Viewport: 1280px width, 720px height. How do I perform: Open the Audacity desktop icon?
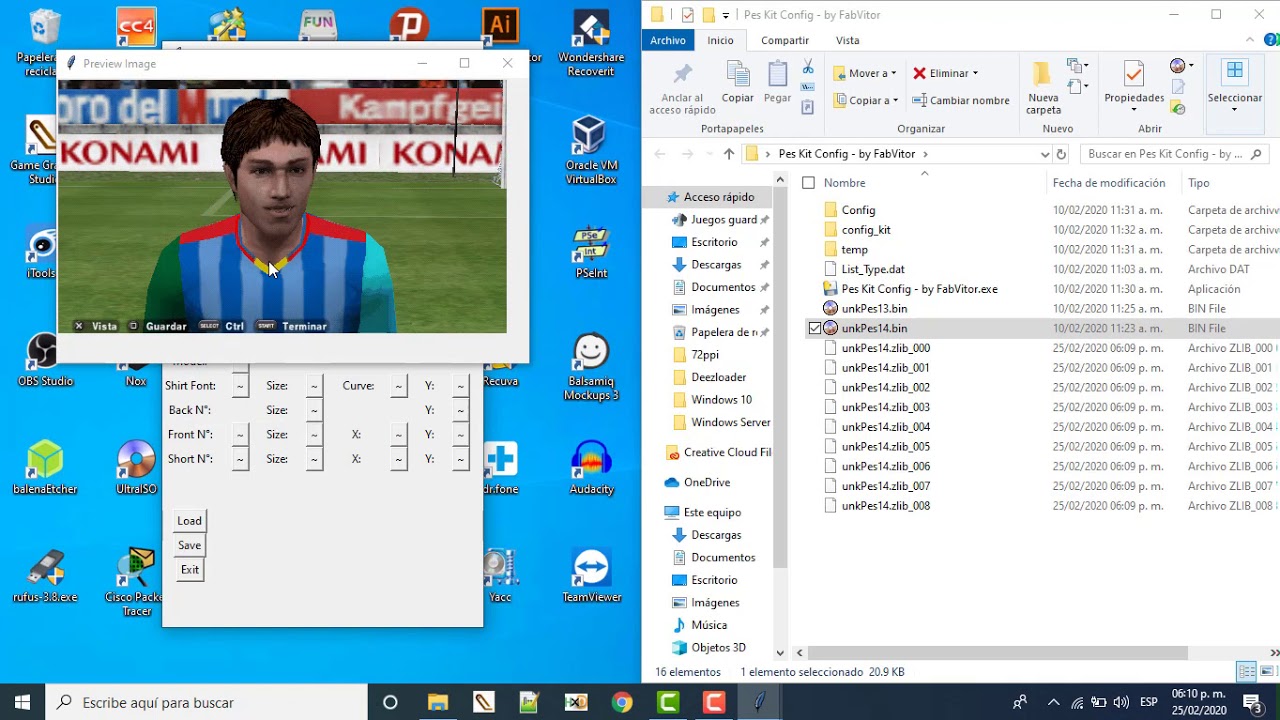[x=591, y=468]
